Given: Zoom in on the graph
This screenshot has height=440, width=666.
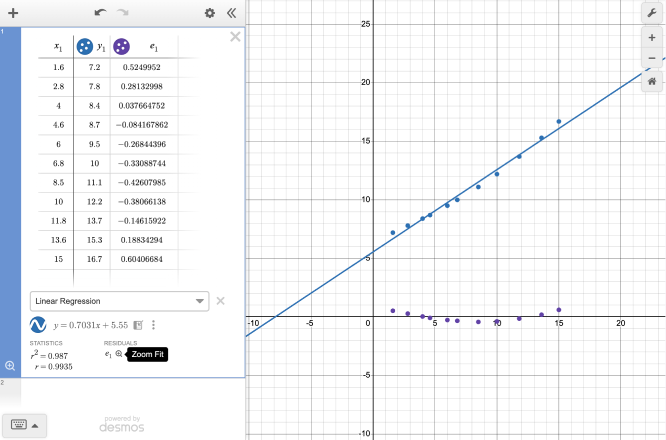Looking at the screenshot, I should (x=652, y=37).
